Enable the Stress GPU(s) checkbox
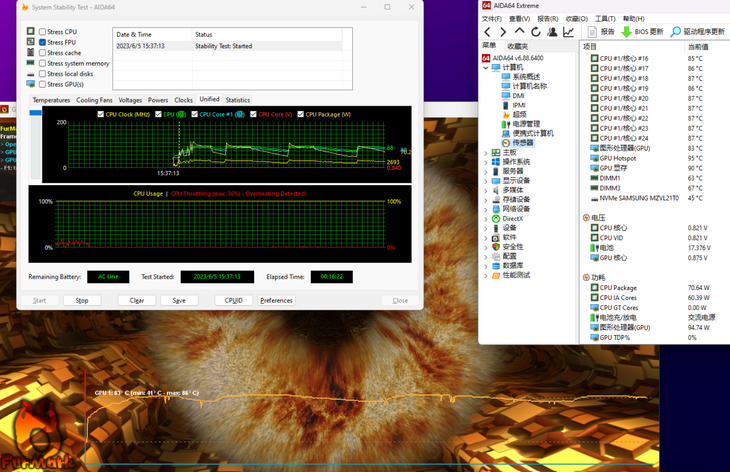 pos(42,84)
